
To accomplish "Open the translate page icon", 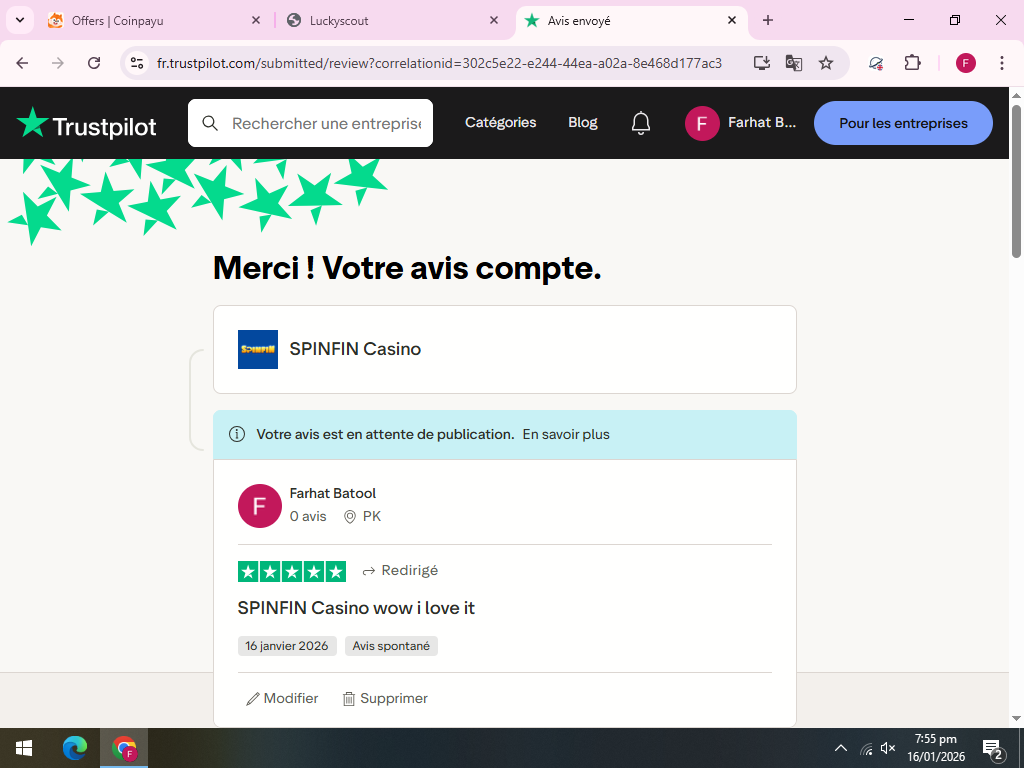I will 793,63.
